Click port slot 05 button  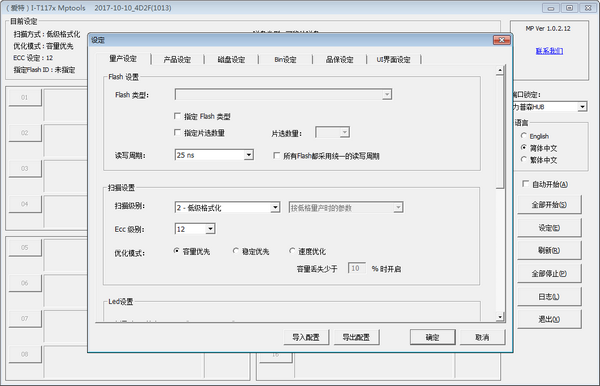[25, 248]
